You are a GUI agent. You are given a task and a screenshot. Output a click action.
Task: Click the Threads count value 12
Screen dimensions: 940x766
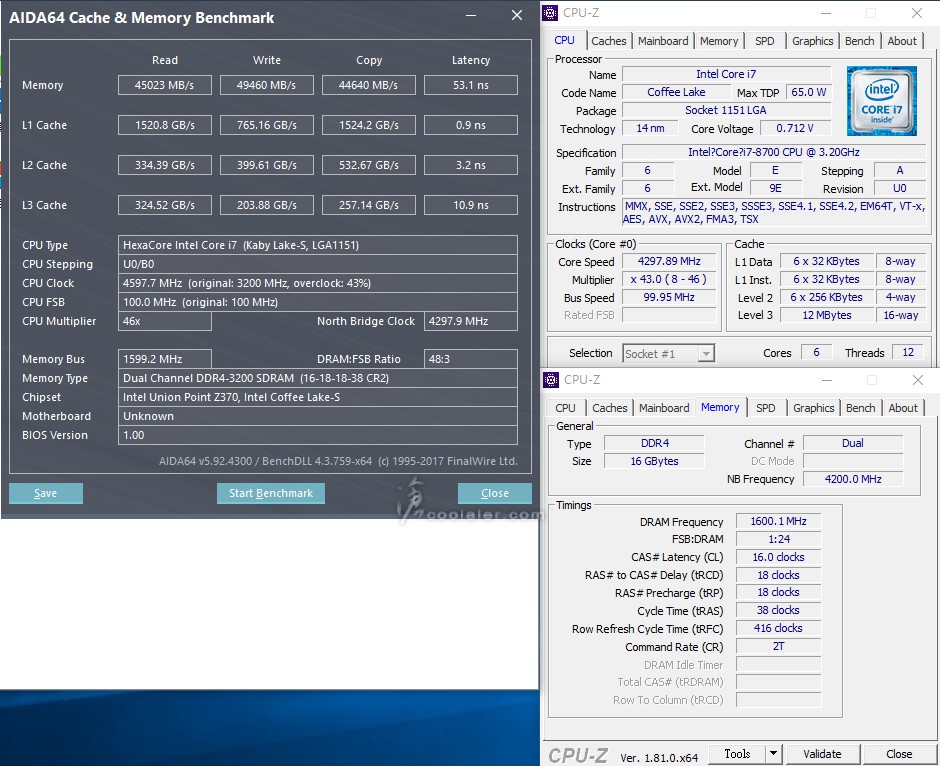click(908, 352)
